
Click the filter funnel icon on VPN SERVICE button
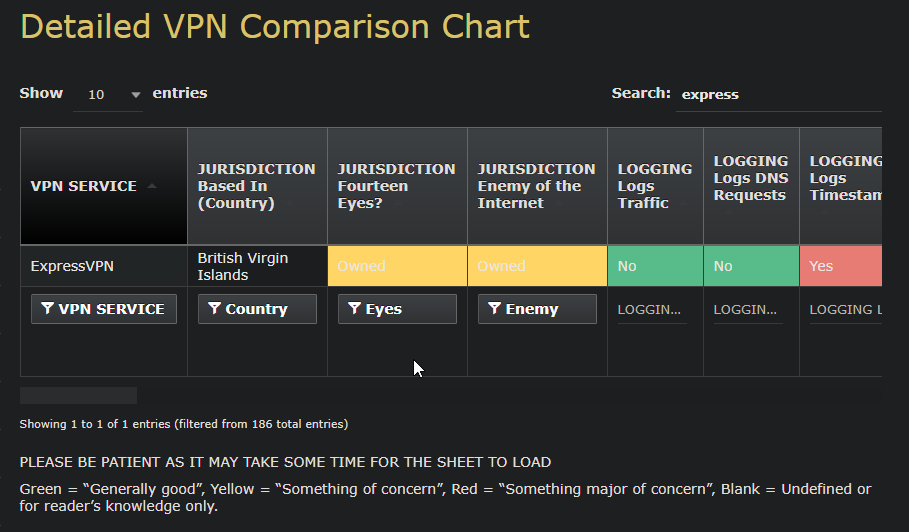click(47, 309)
